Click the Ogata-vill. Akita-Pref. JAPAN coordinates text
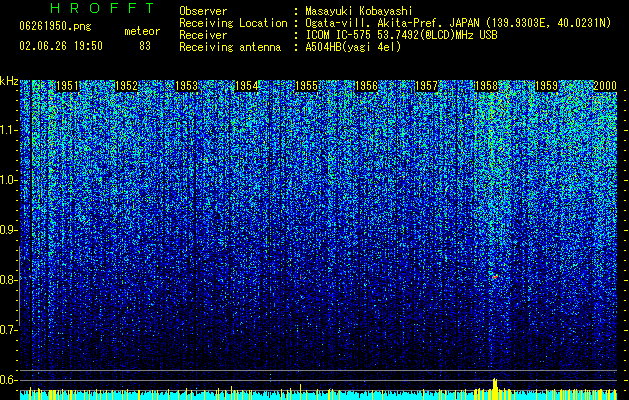629x400 pixels. click(x=458, y=23)
